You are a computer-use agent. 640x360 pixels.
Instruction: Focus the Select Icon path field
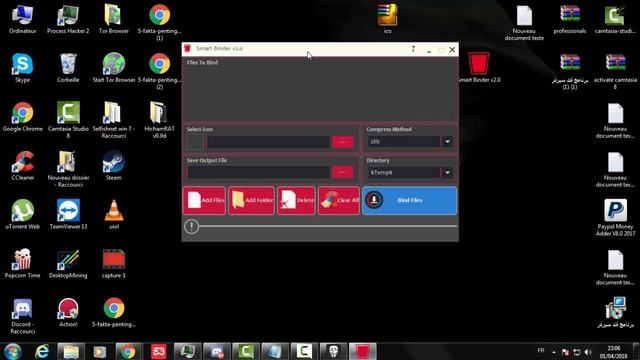coord(268,142)
